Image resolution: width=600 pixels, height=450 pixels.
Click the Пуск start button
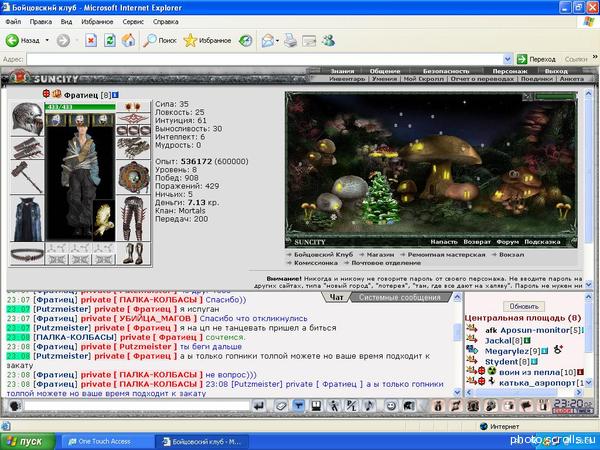tap(30, 440)
